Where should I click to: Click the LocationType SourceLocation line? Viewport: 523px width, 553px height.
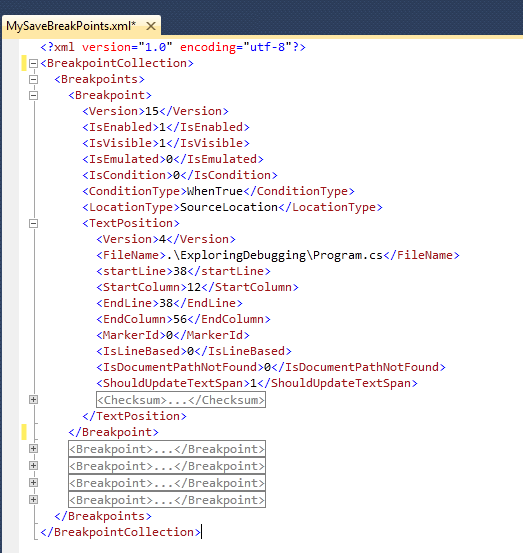point(232,207)
